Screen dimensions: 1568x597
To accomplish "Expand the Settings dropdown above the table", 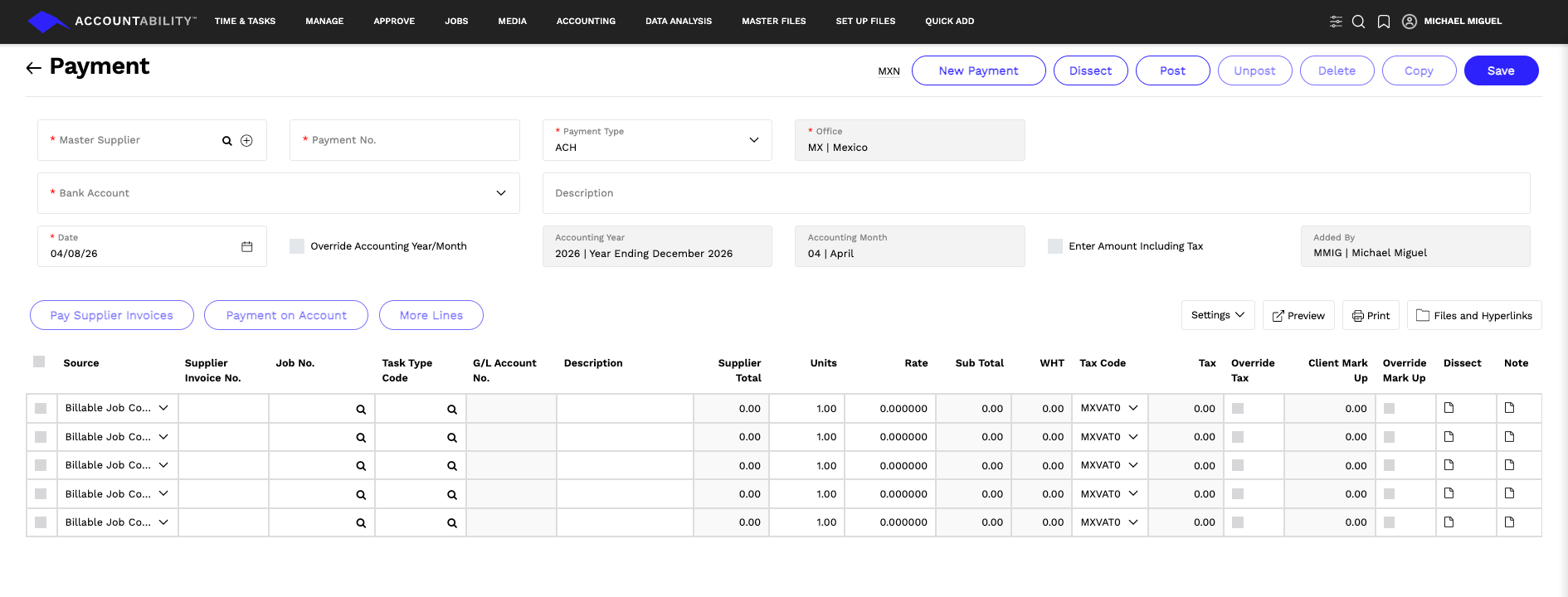I will pos(1217,315).
